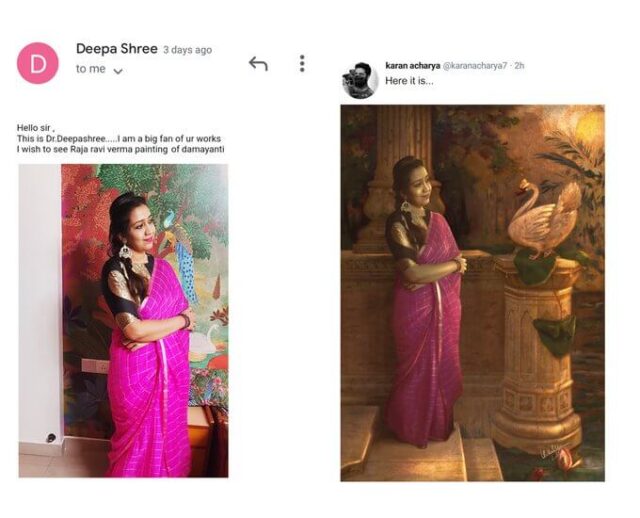
Task: Expand recipient details chevron beside "to me"
Action: point(118,71)
